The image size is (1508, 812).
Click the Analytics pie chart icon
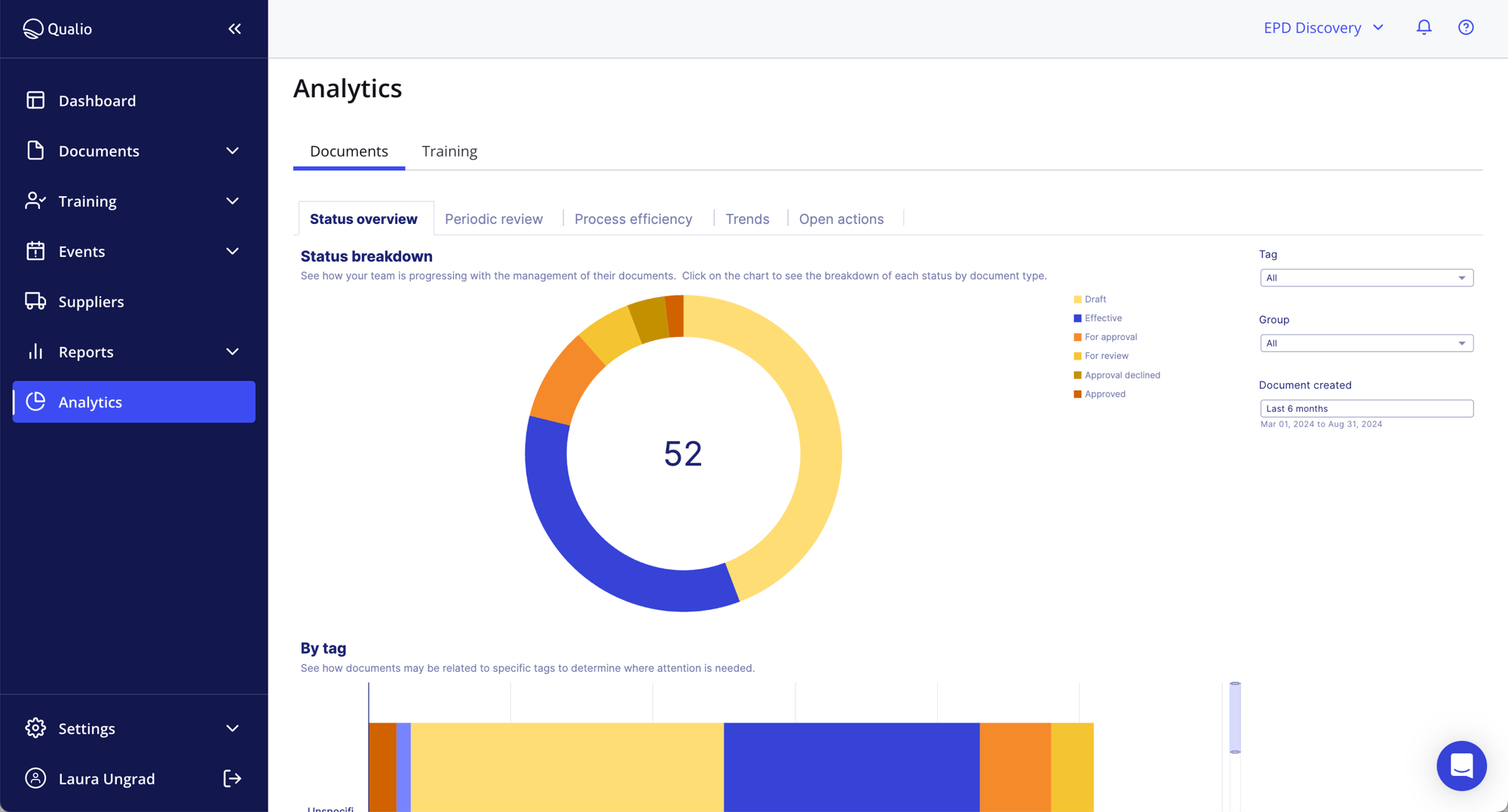tap(35, 402)
